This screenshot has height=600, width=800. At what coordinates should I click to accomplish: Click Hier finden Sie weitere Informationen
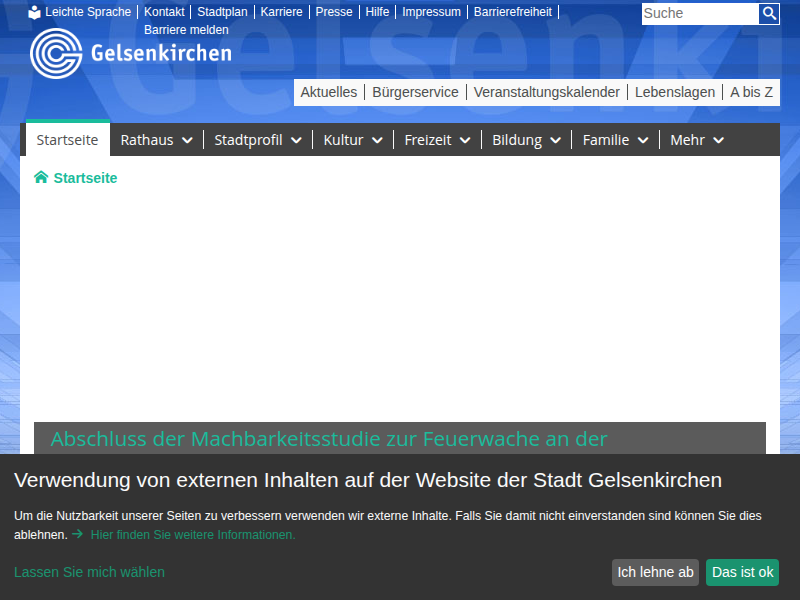click(x=193, y=535)
